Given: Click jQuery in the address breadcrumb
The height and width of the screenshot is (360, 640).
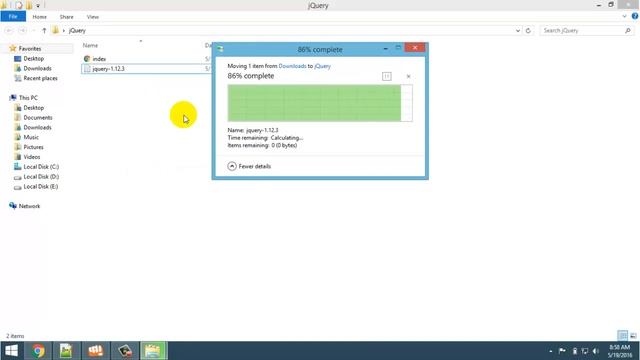Looking at the screenshot, I should coord(77,31).
